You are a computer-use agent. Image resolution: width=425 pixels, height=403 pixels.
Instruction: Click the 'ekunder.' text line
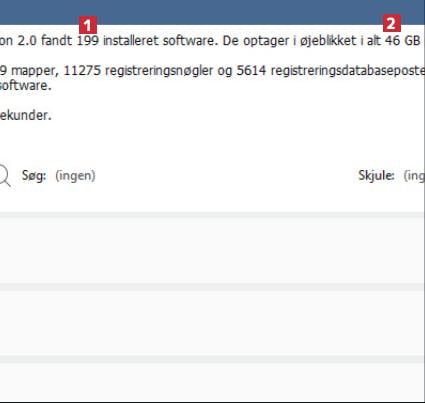pyautogui.click(x=26, y=115)
